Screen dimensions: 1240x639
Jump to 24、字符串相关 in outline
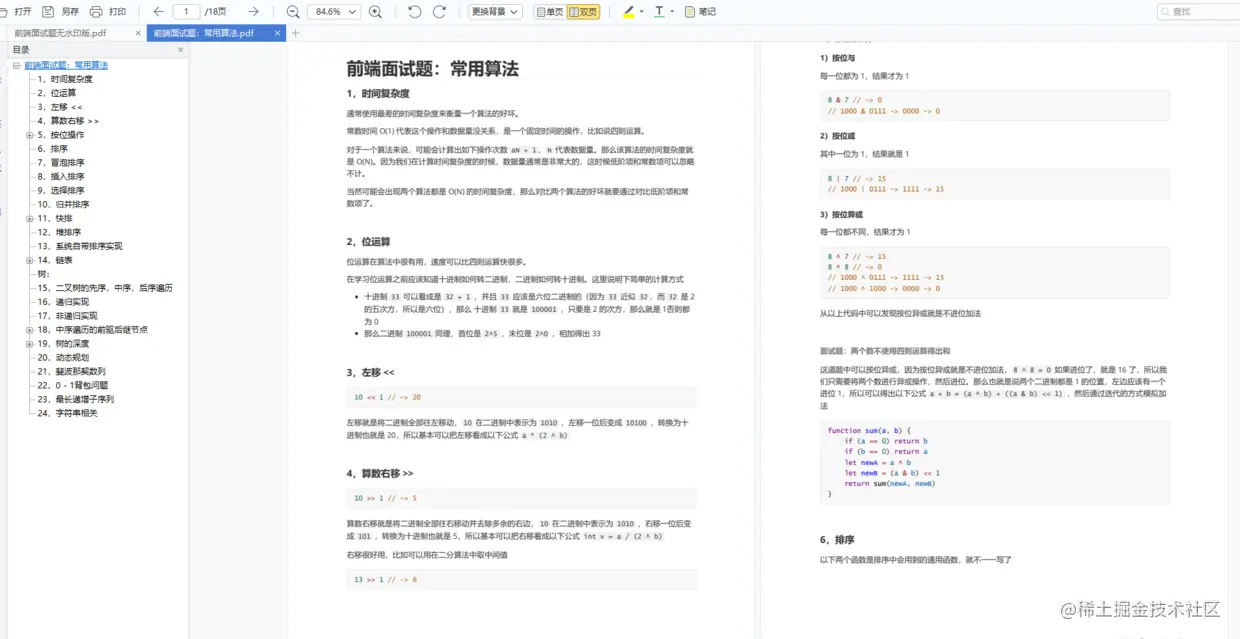point(67,413)
